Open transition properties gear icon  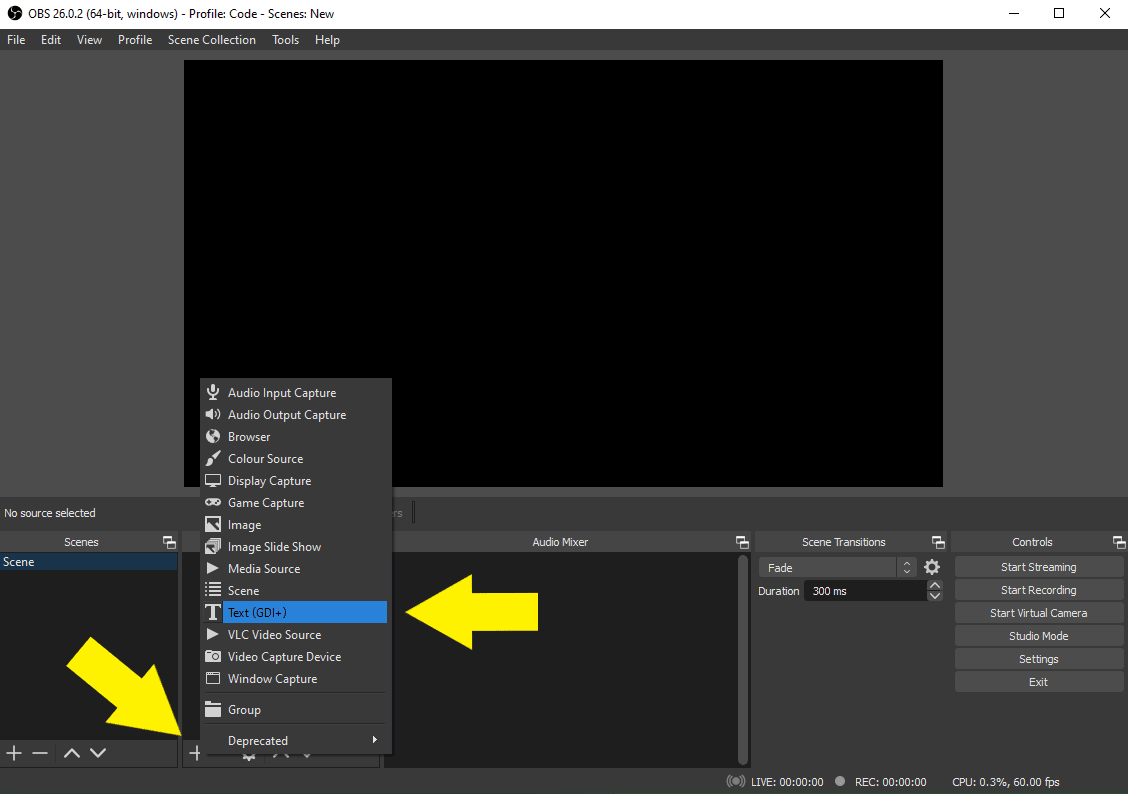pos(932,567)
